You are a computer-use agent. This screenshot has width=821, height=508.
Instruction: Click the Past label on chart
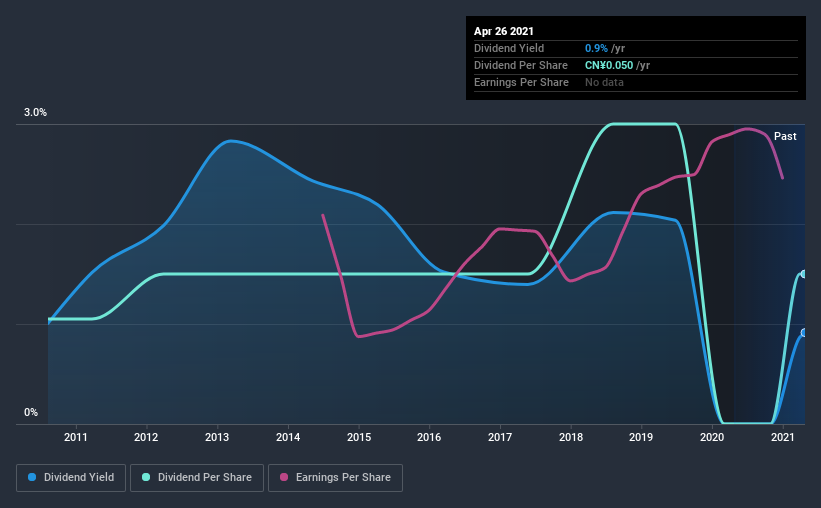(x=785, y=136)
